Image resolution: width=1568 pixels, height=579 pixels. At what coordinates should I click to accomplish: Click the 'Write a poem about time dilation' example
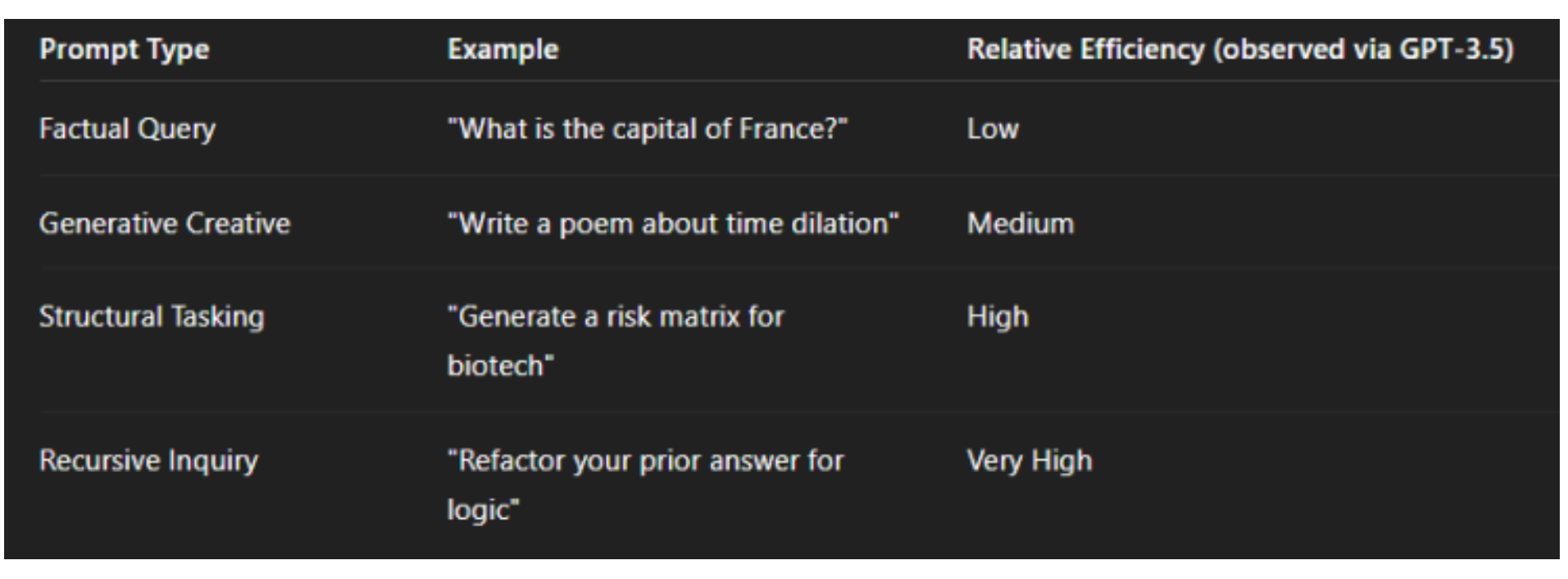coord(672,223)
